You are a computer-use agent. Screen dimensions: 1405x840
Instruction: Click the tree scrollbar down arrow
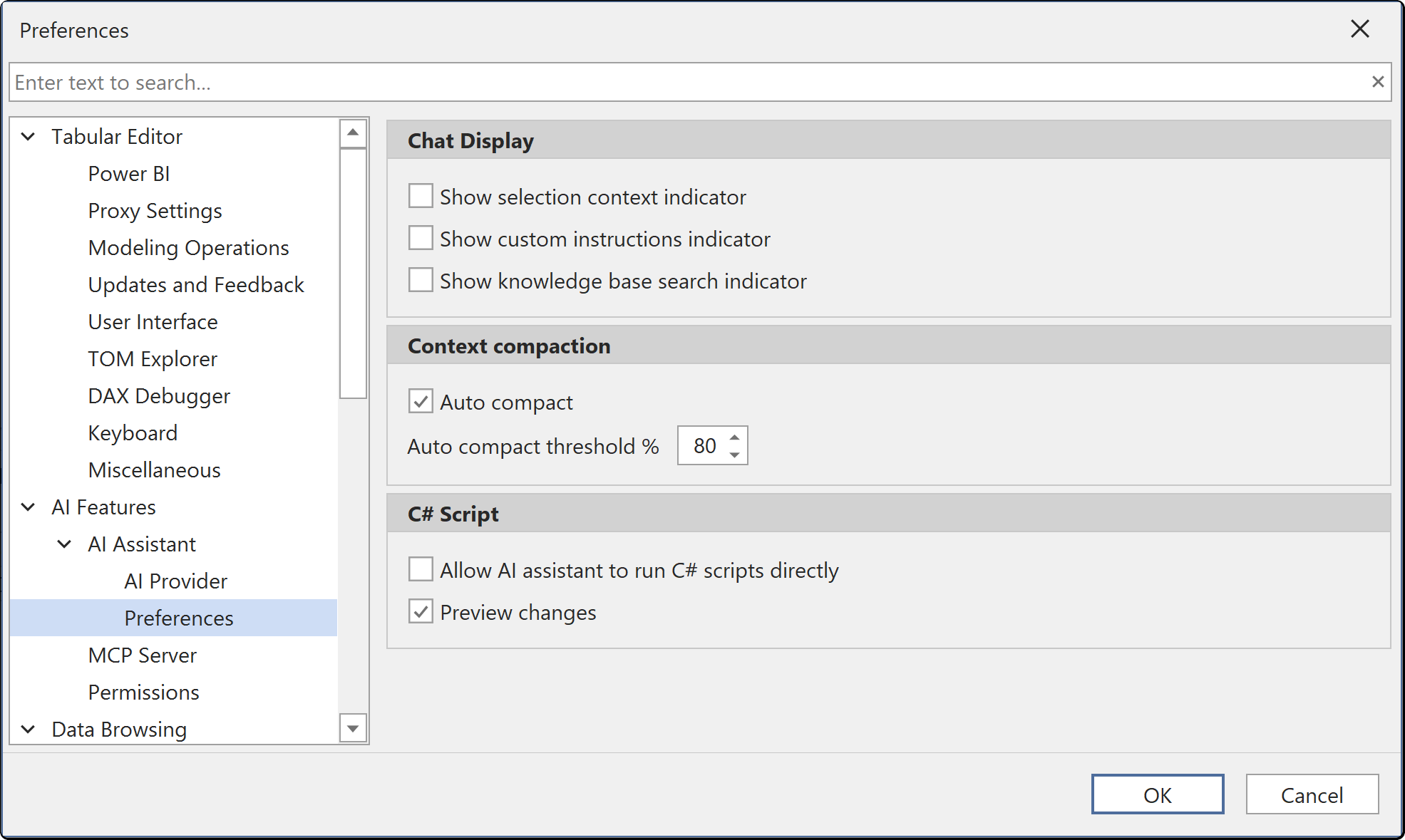tap(353, 728)
